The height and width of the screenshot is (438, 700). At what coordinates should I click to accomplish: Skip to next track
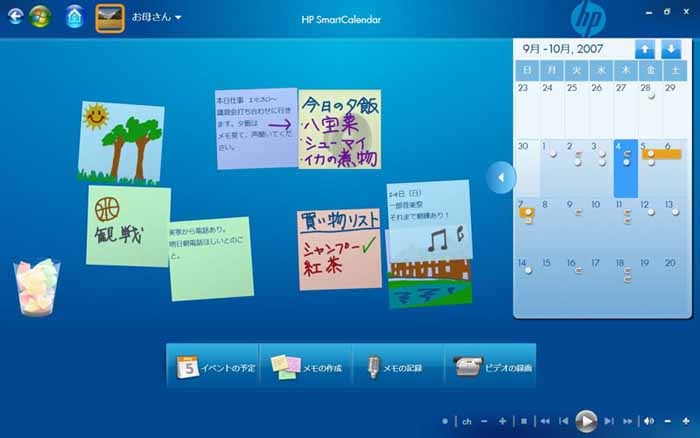pos(608,421)
